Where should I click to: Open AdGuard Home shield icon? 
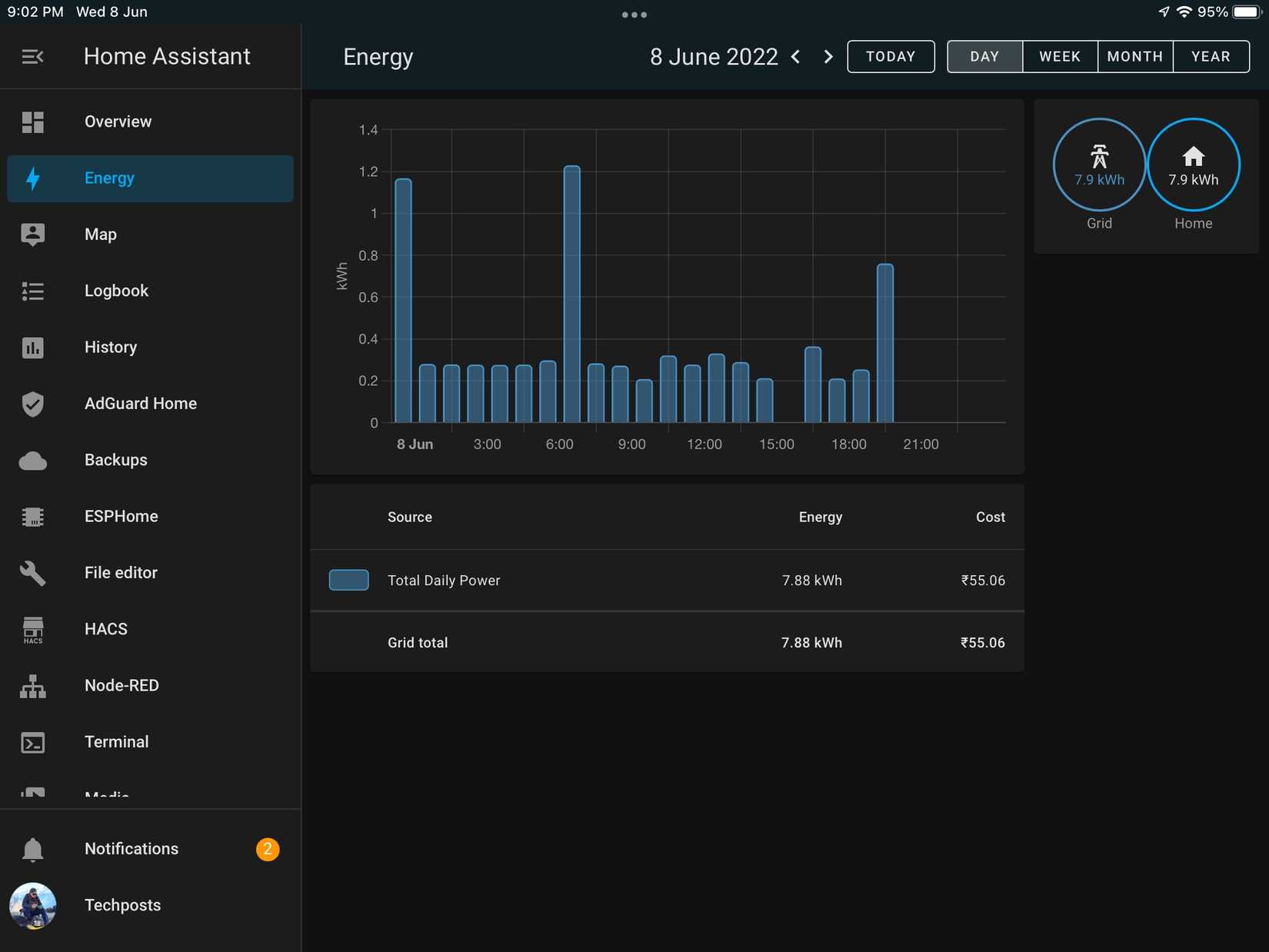pyautogui.click(x=32, y=403)
